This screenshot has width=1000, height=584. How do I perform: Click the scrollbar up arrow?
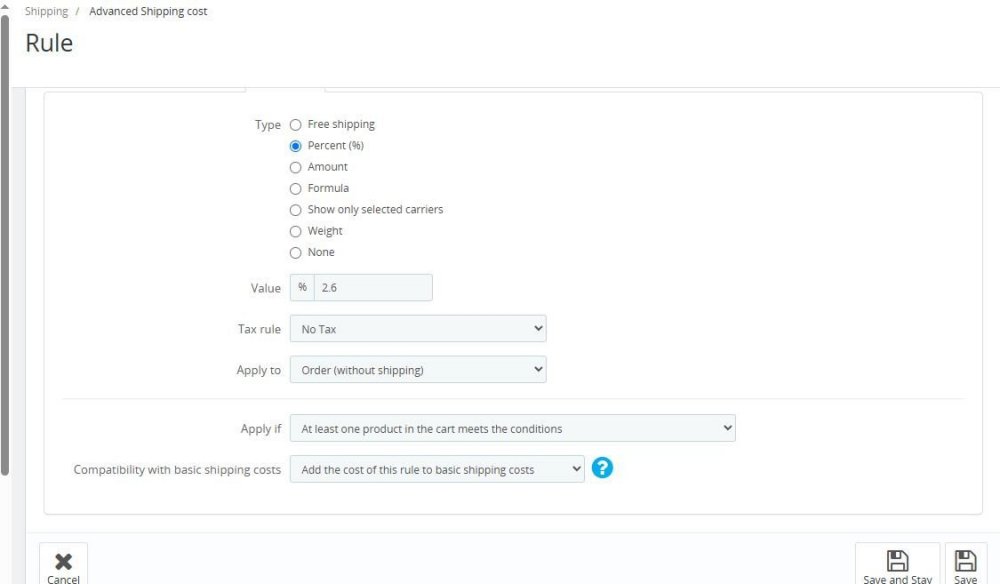coord(7,8)
